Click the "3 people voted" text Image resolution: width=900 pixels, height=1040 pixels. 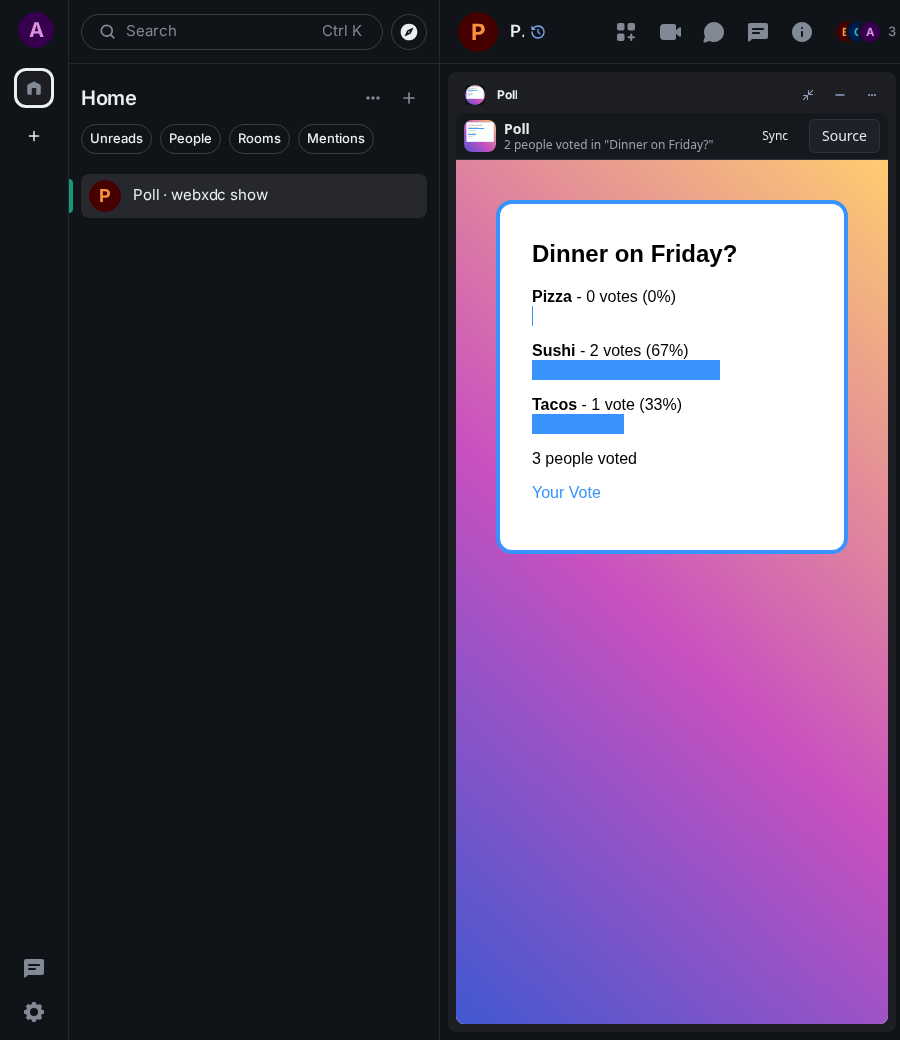(584, 458)
